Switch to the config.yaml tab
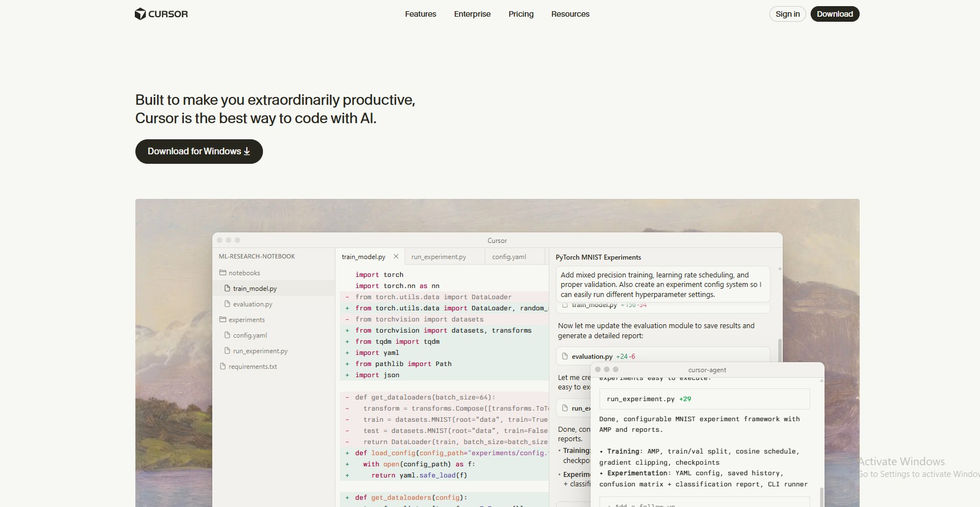The height and width of the screenshot is (507, 980). point(509,257)
